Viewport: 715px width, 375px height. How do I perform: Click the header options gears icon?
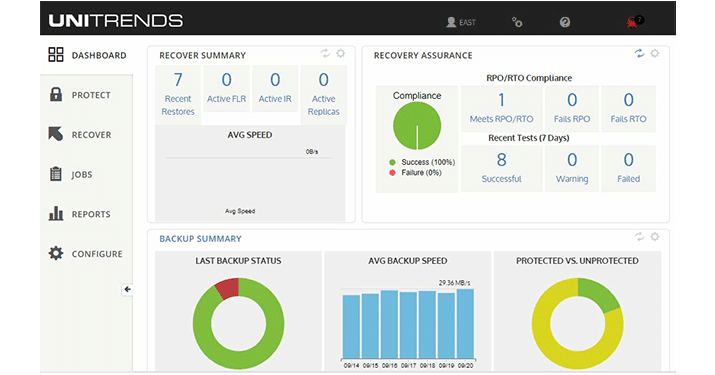point(517,22)
